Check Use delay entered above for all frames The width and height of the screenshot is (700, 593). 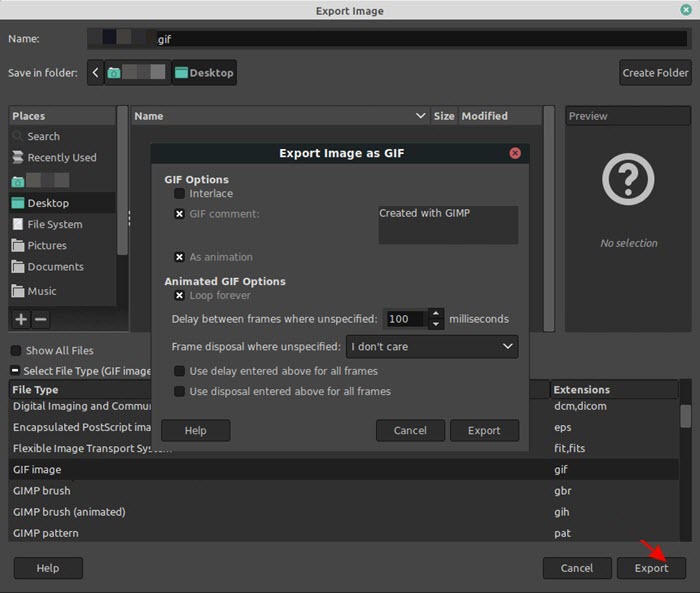(x=179, y=371)
